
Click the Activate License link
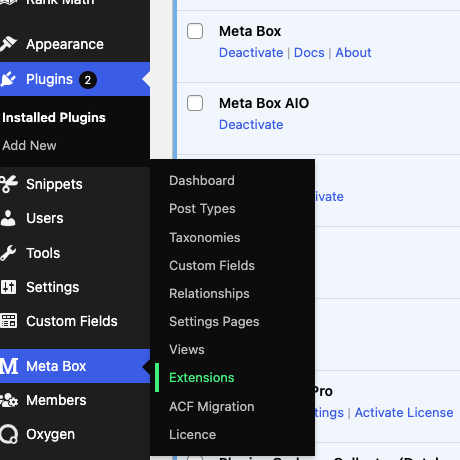click(x=404, y=413)
